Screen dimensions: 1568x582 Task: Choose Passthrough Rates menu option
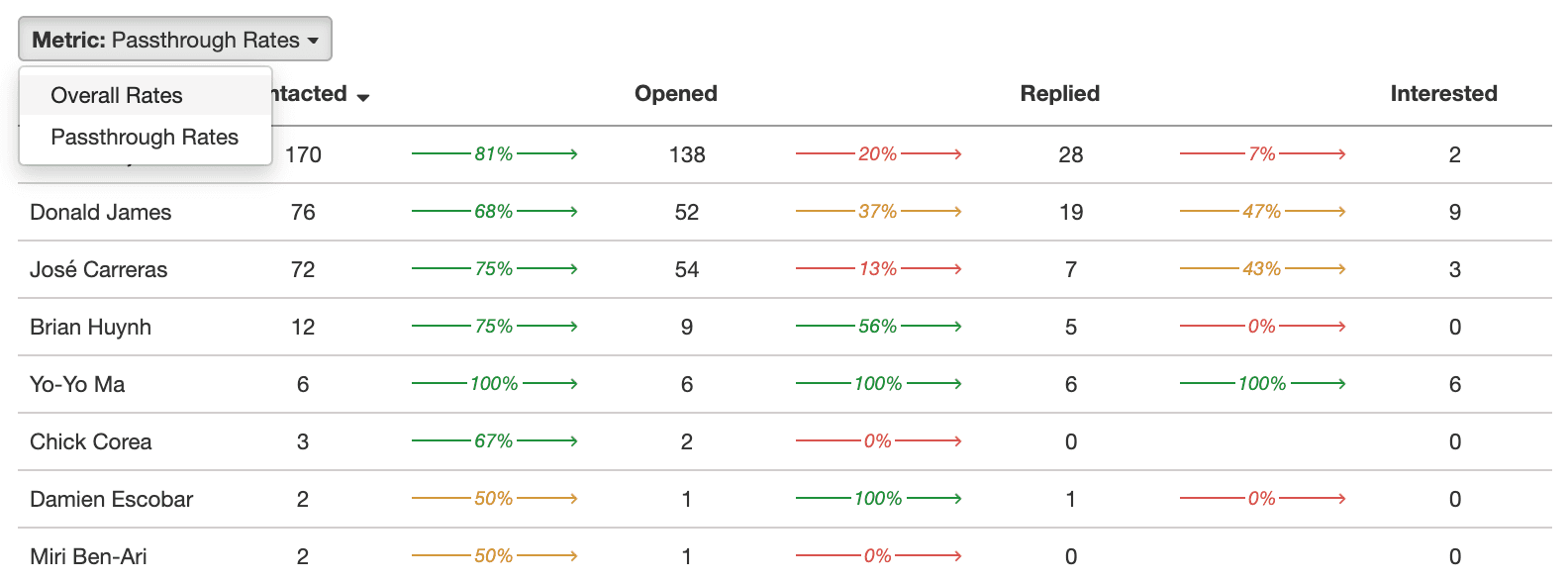(x=145, y=137)
